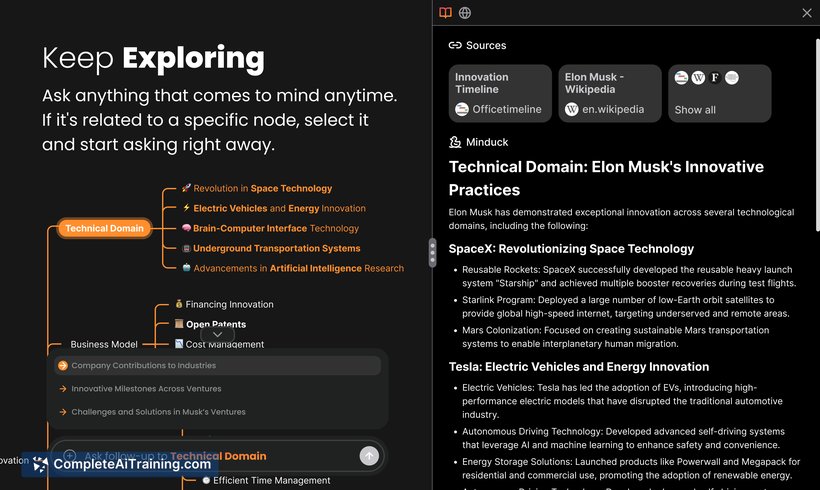Open the Elon Musk - Wikipedia source card
Viewport: 820px width, 490px height.
coord(610,94)
